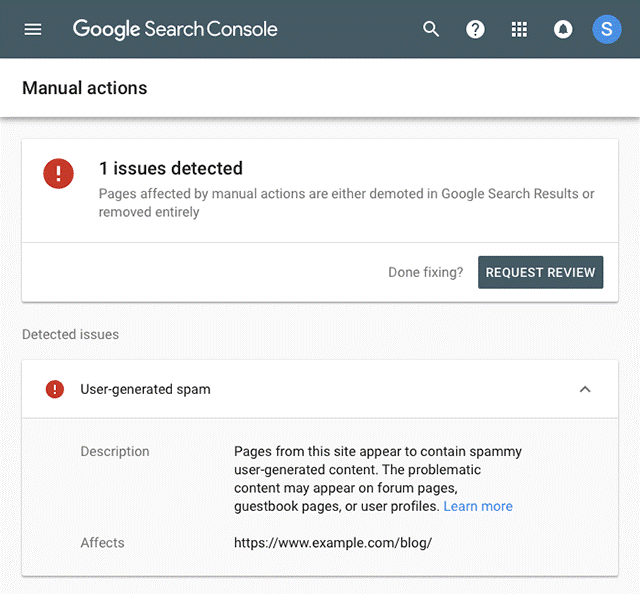Show notifications via the bell icon
The image size is (640, 594).
(x=563, y=29)
